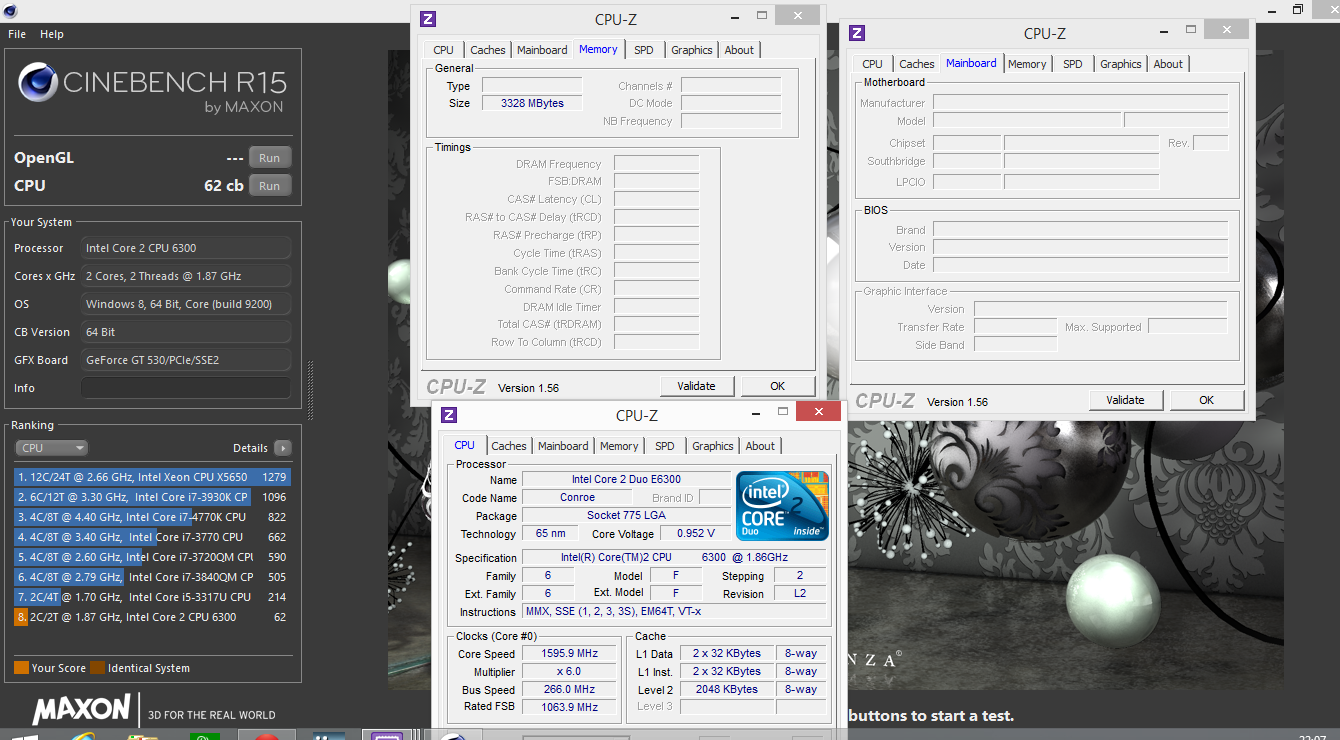The image size is (1340, 740).
Task: Click the Intel Core 2 Duo logo
Action: point(782,506)
